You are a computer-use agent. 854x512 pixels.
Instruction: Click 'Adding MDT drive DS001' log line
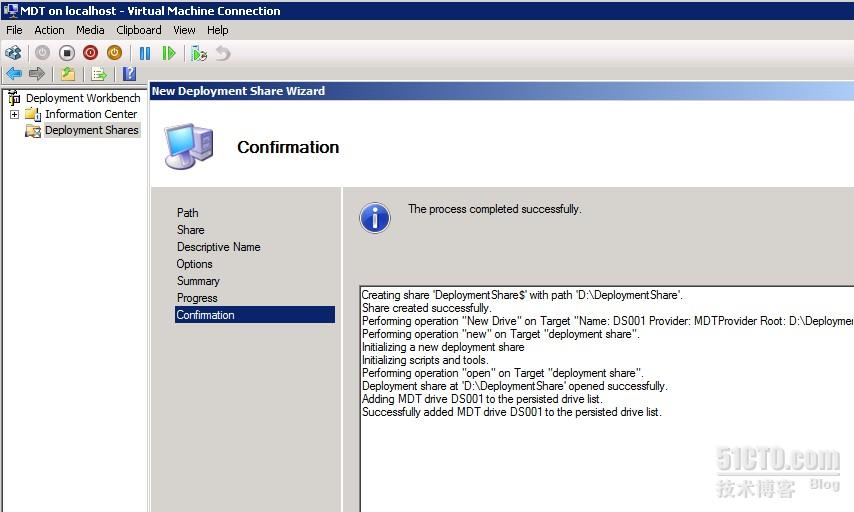click(x=482, y=399)
